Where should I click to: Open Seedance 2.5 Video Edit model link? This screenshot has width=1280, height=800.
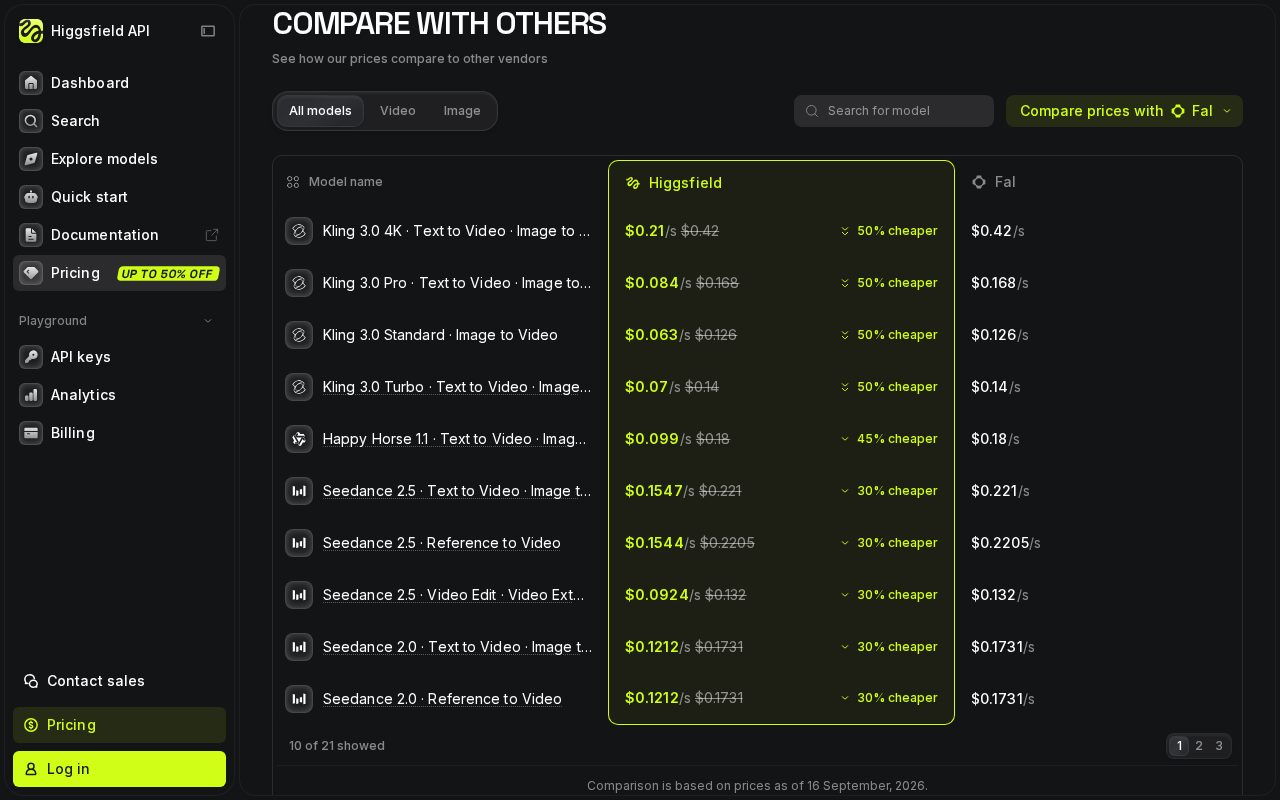(x=454, y=595)
